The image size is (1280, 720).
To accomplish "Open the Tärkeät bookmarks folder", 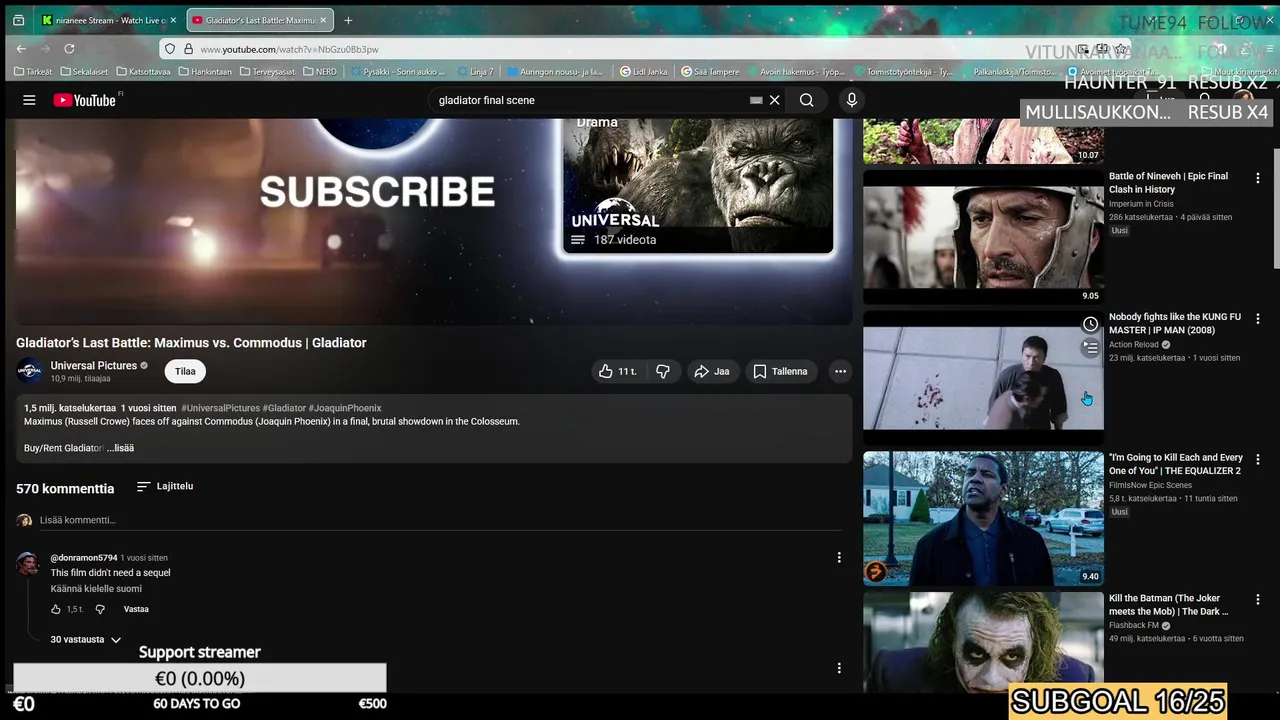I will tap(33, 72).
